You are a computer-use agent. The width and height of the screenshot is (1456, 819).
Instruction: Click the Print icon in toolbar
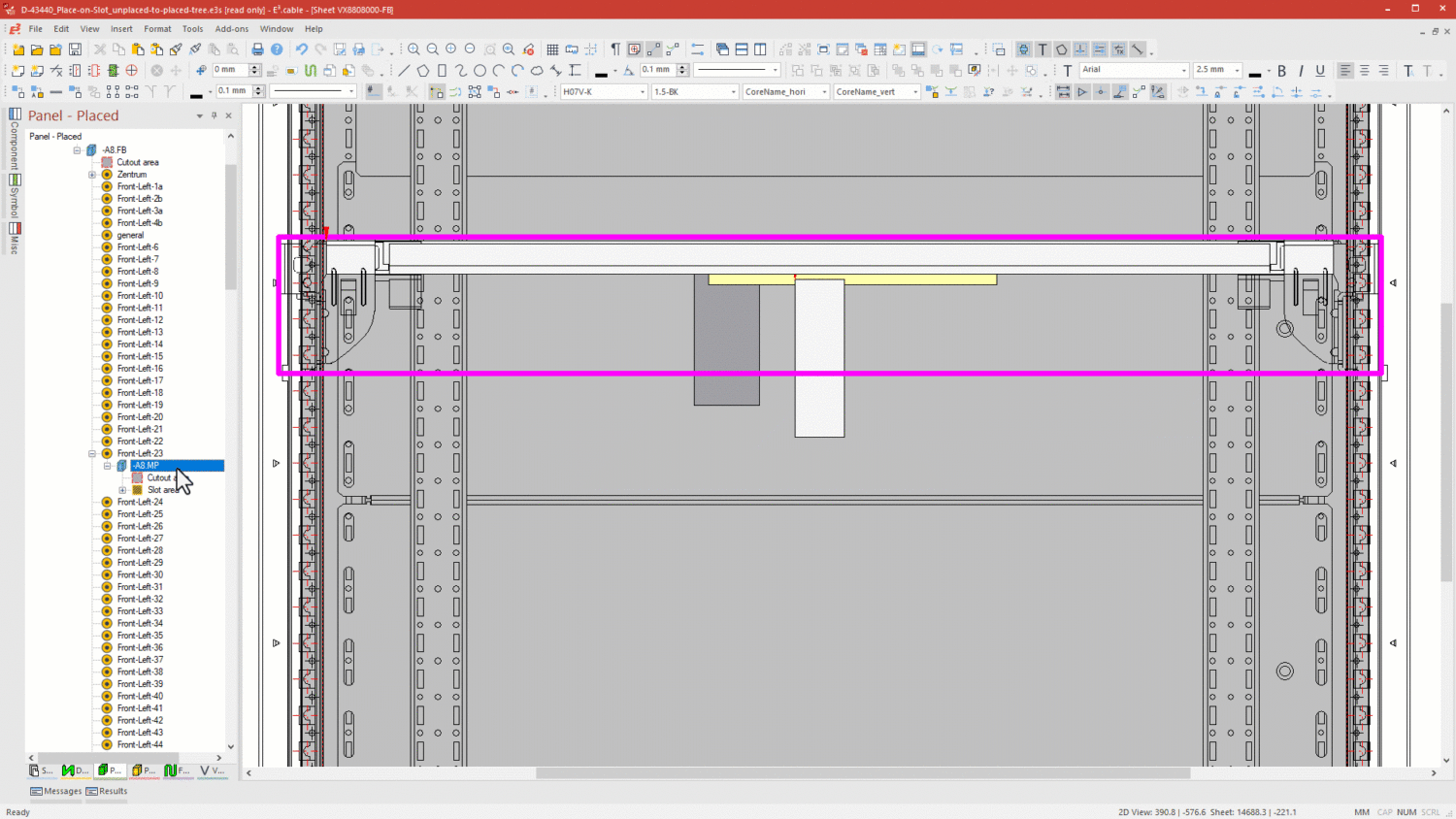(257, 49)
